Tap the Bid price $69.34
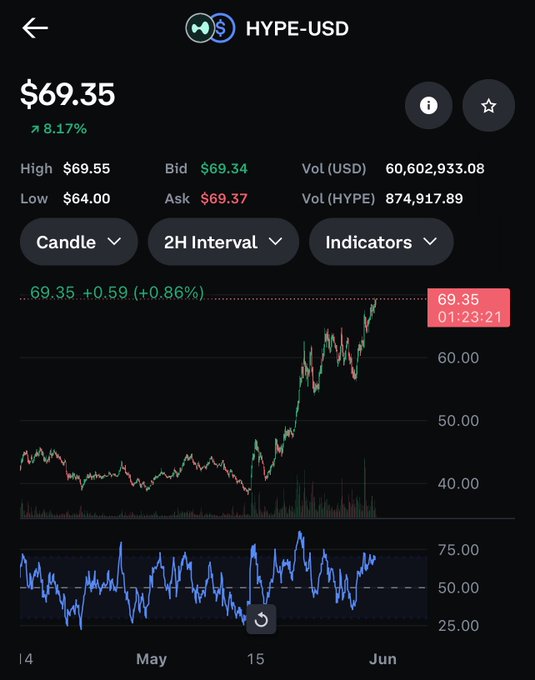 click(224, 169)
